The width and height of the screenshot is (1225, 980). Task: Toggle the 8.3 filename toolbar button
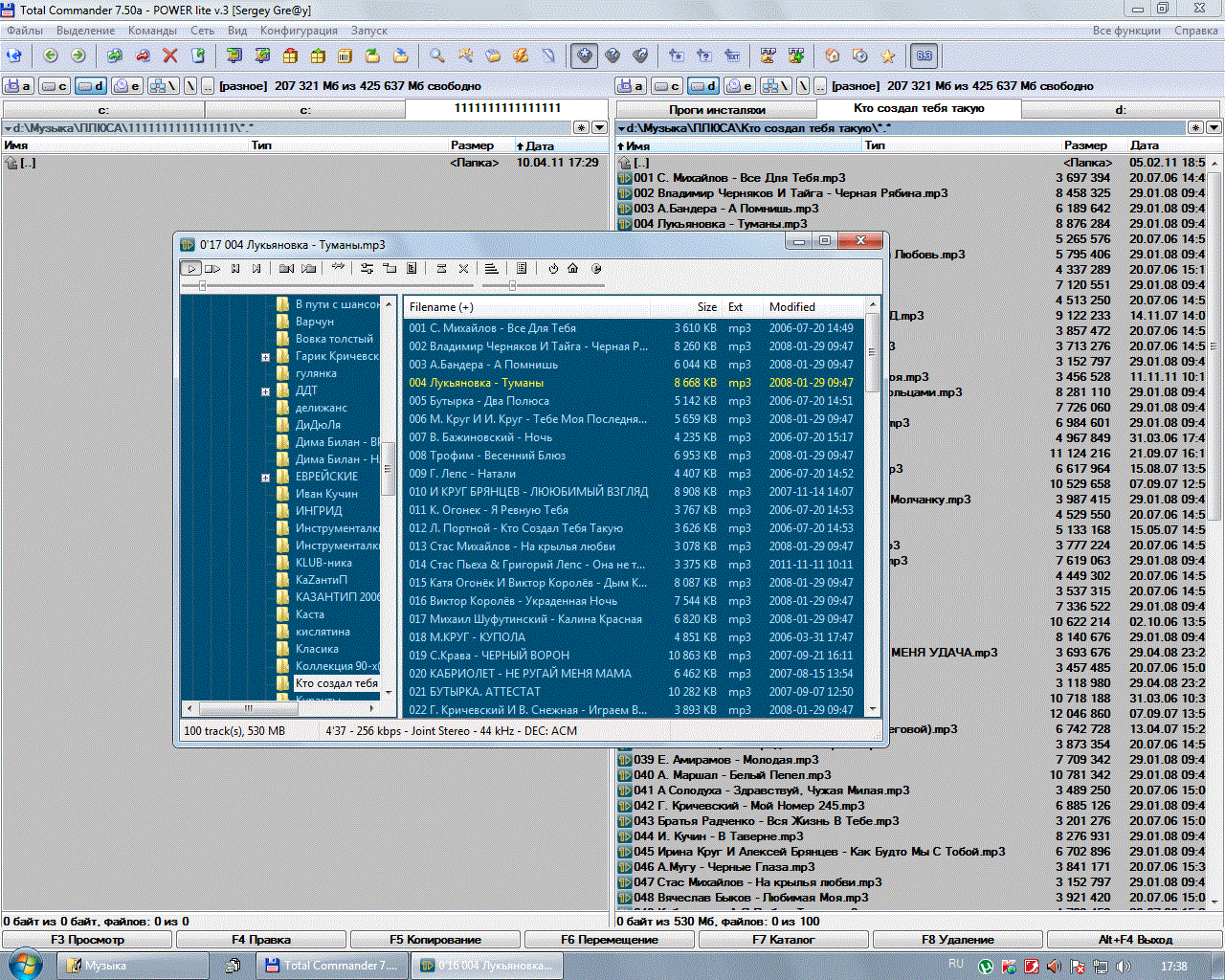(924, 56)
